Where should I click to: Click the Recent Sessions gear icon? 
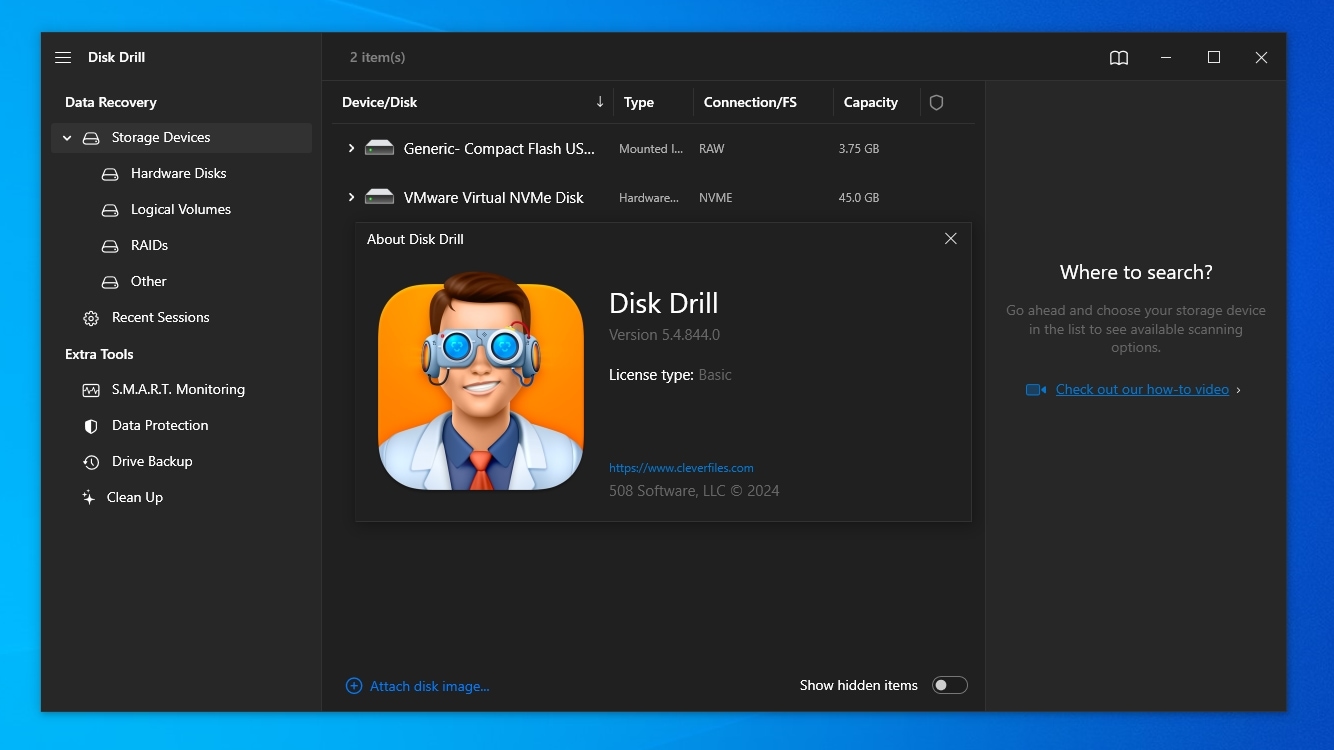pos(91,318)
